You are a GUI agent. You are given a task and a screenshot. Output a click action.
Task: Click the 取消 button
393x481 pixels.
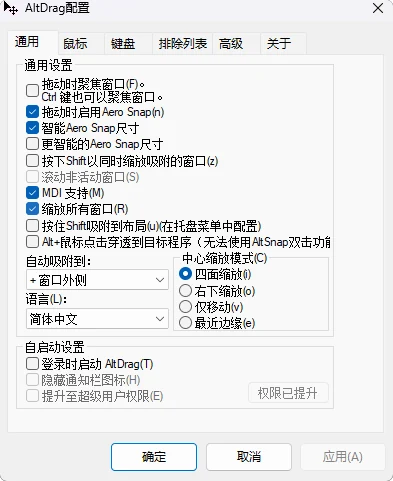[249, 457]
